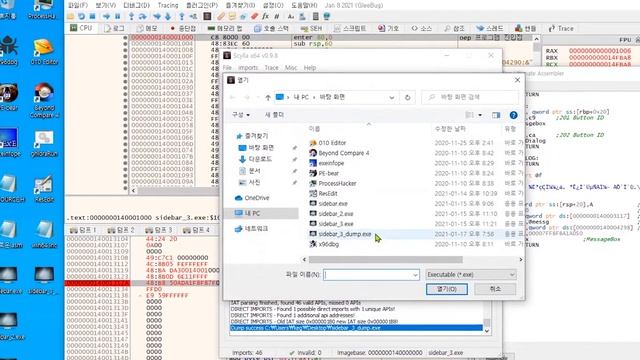Sort by the 수정한 날짜 column header
Viewport: 640px width, 360px height.
pos(450,129)
